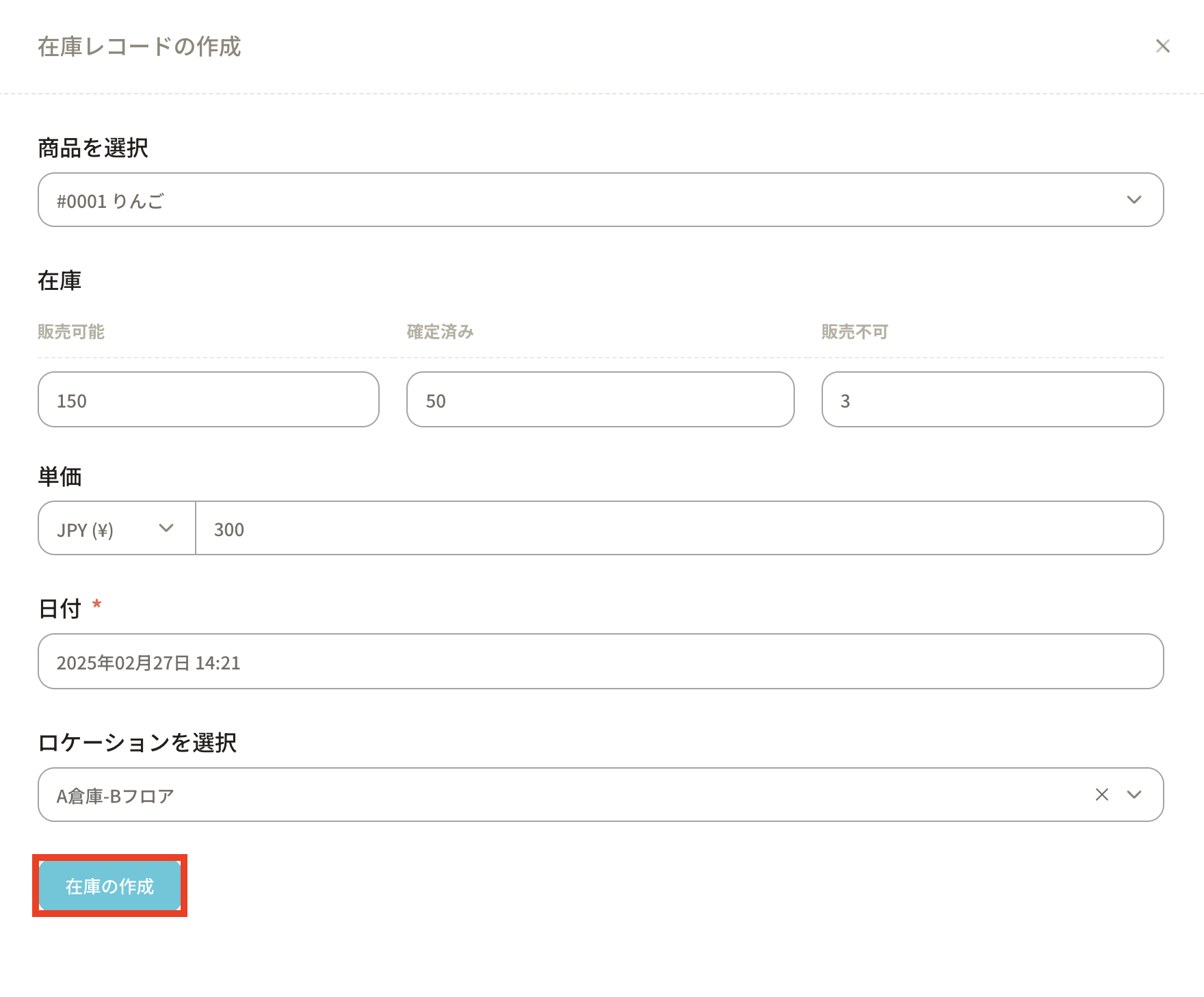Viewport: 1204px width, 997px height.
Task: Focus the 販売可能 quantity field showing 150
Action: (x=208, y=400)
